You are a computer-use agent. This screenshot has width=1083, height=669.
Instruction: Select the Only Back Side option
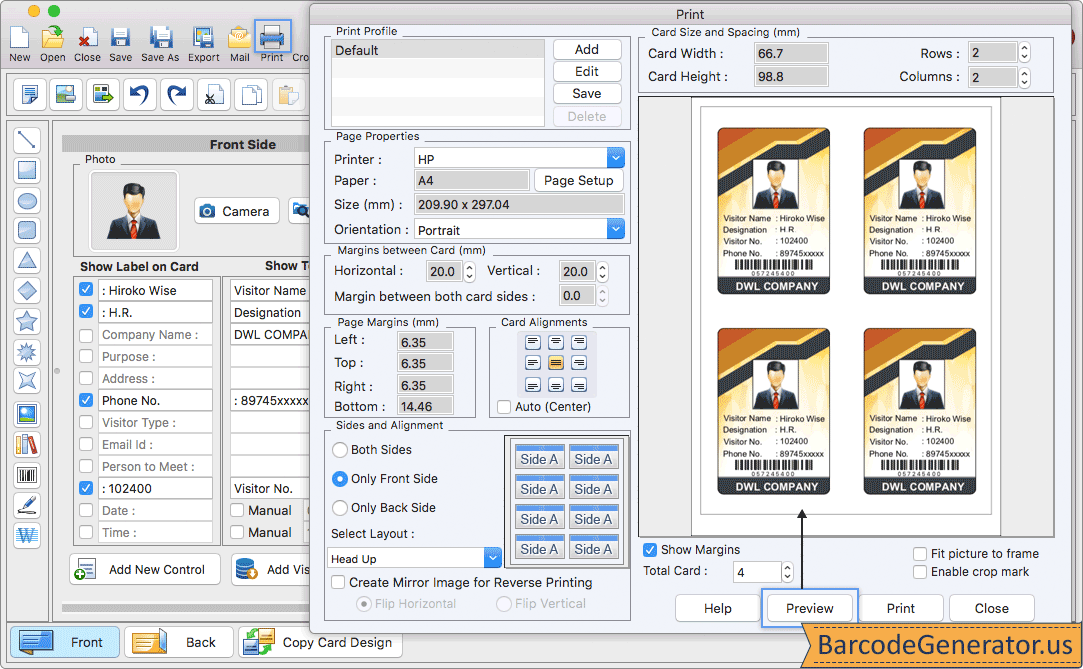(x=340, y=508)
